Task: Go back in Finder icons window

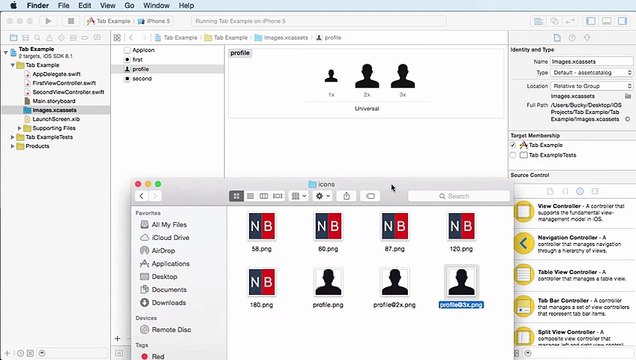Action: (x=142, y=196)
